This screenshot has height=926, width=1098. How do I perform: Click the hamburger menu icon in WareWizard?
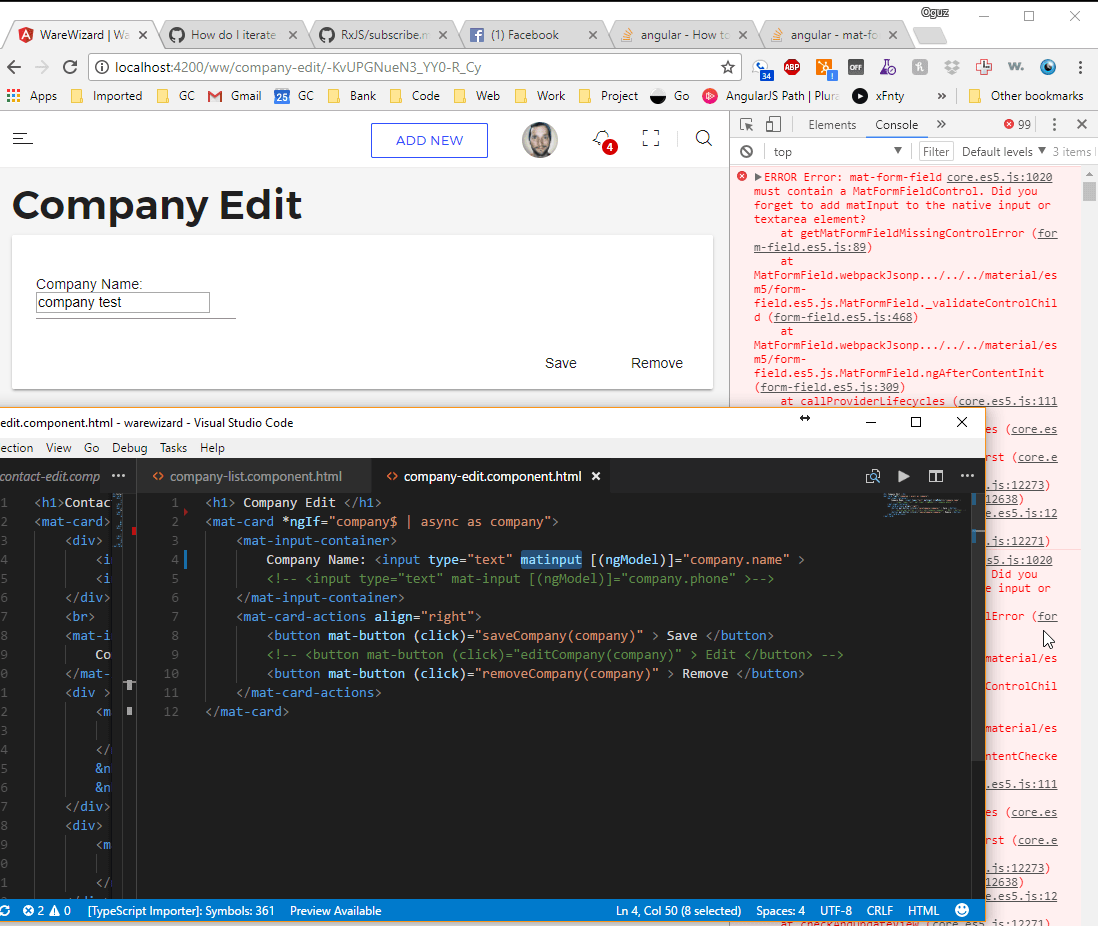[x=22, y=139]
